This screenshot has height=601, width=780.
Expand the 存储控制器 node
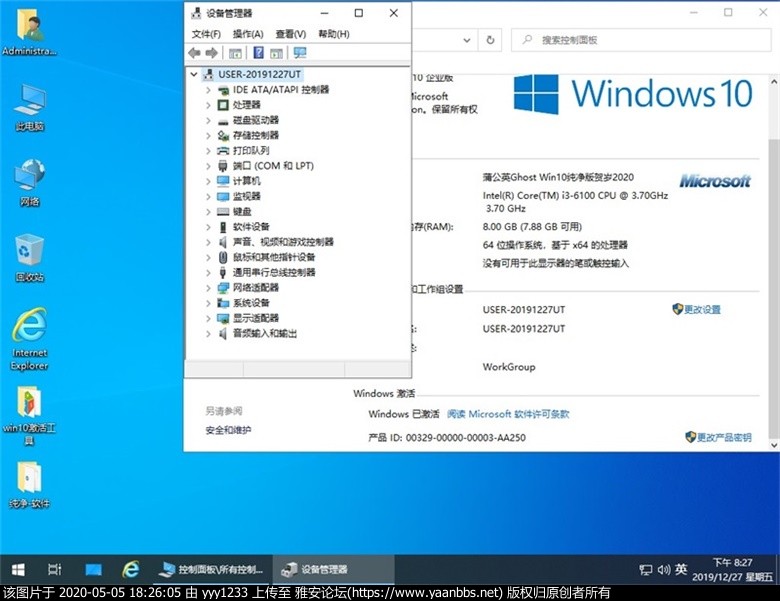pyautogui.click(x=208, y=136)
